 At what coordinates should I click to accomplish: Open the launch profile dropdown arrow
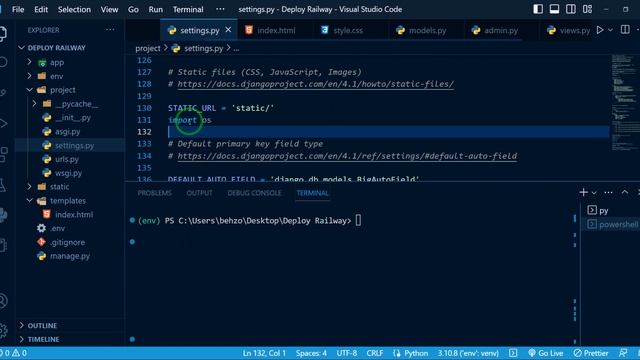coord(594,193)
